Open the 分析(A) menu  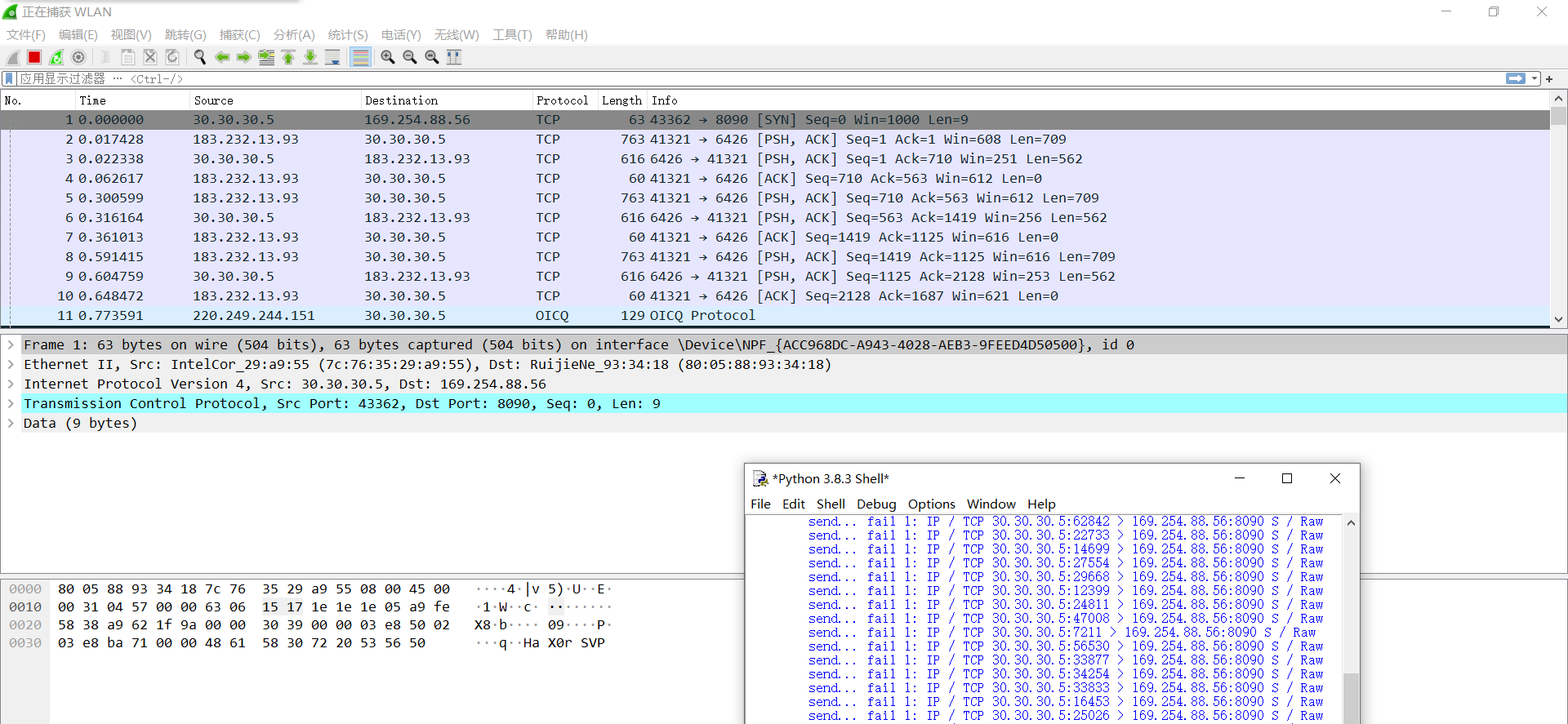pos(294,35)
